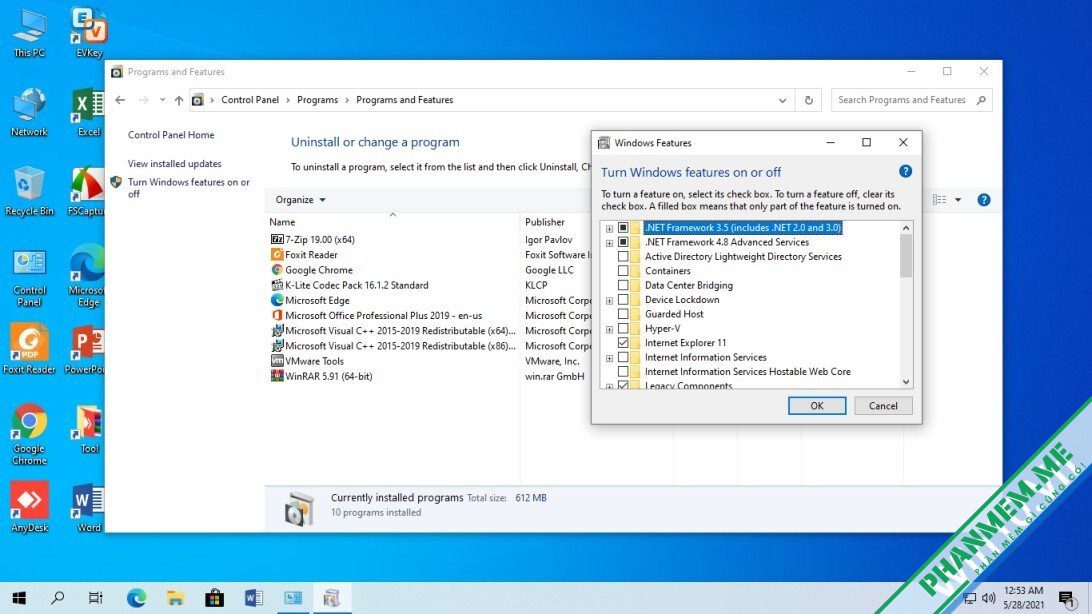Enable Device Lockdown checkbox
Image resolution: width=1092 pixels, height=614 pixels.
(x=623, y=299)
